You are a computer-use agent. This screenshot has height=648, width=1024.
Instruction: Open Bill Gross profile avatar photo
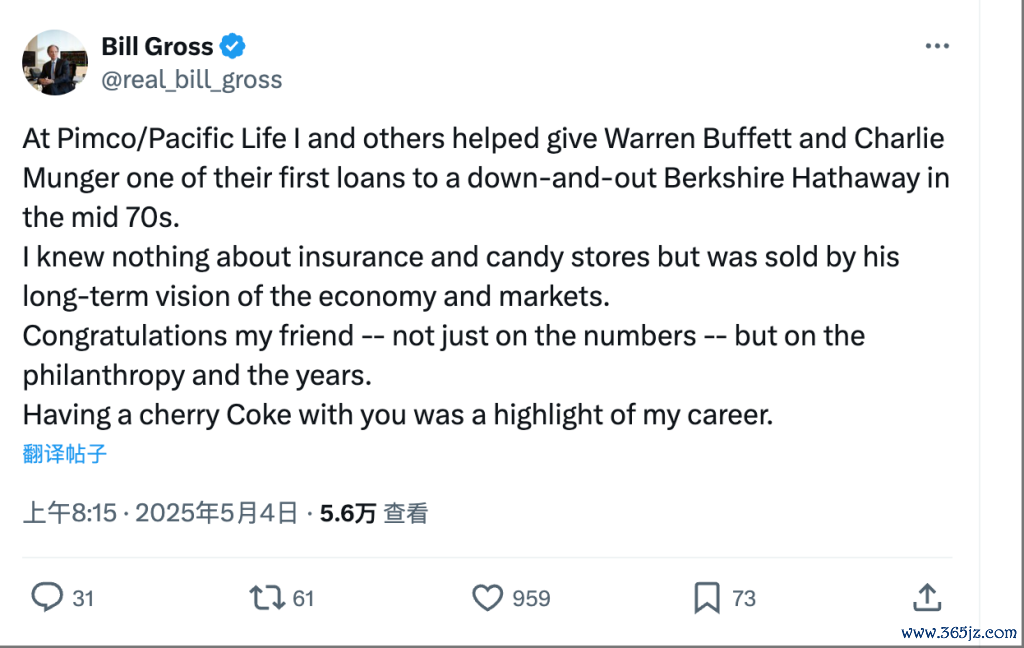tap(55, 63)
